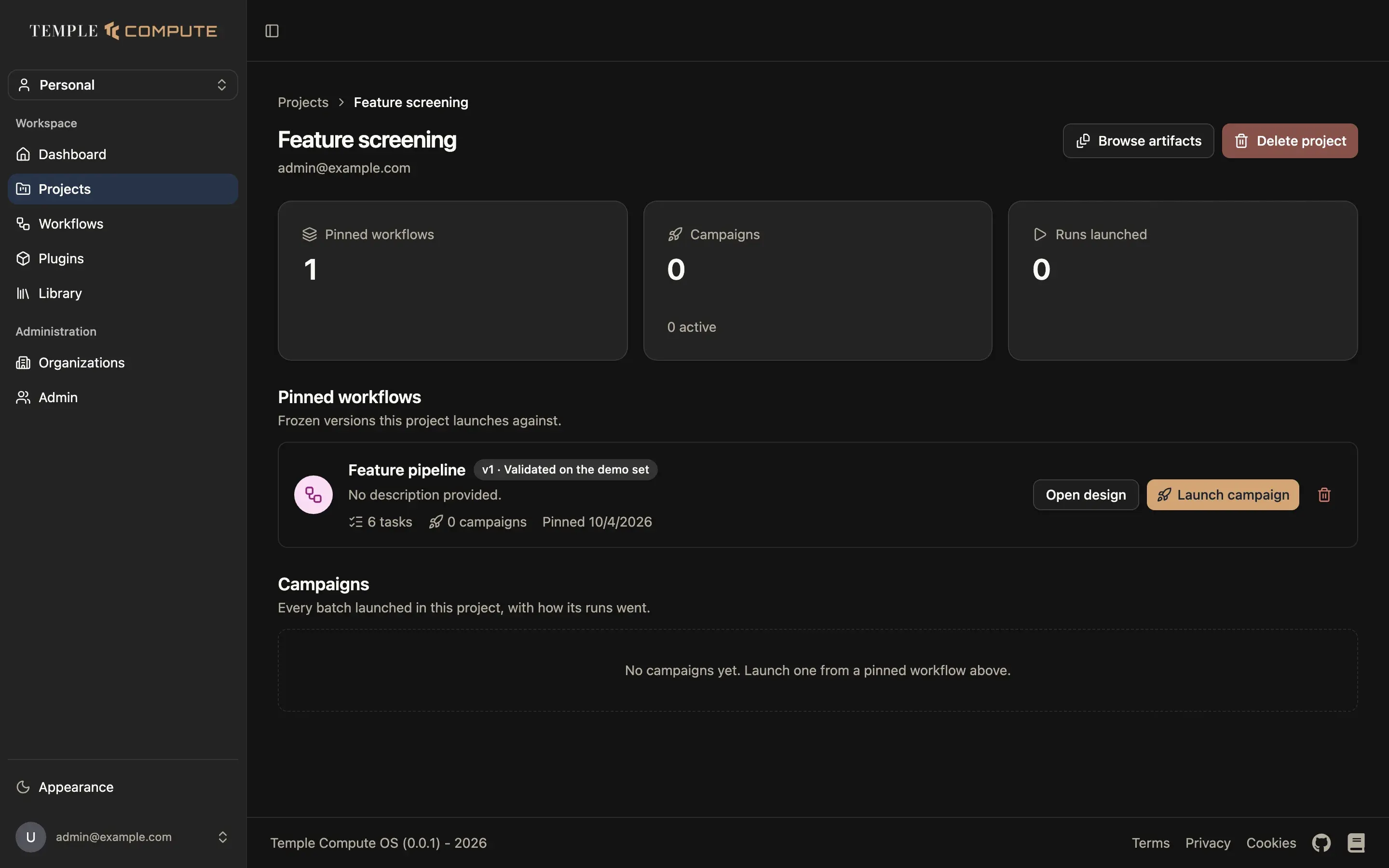
Task: Open Workflows in the sidebar
Action: pyautogui.click(x=123, y=224)
